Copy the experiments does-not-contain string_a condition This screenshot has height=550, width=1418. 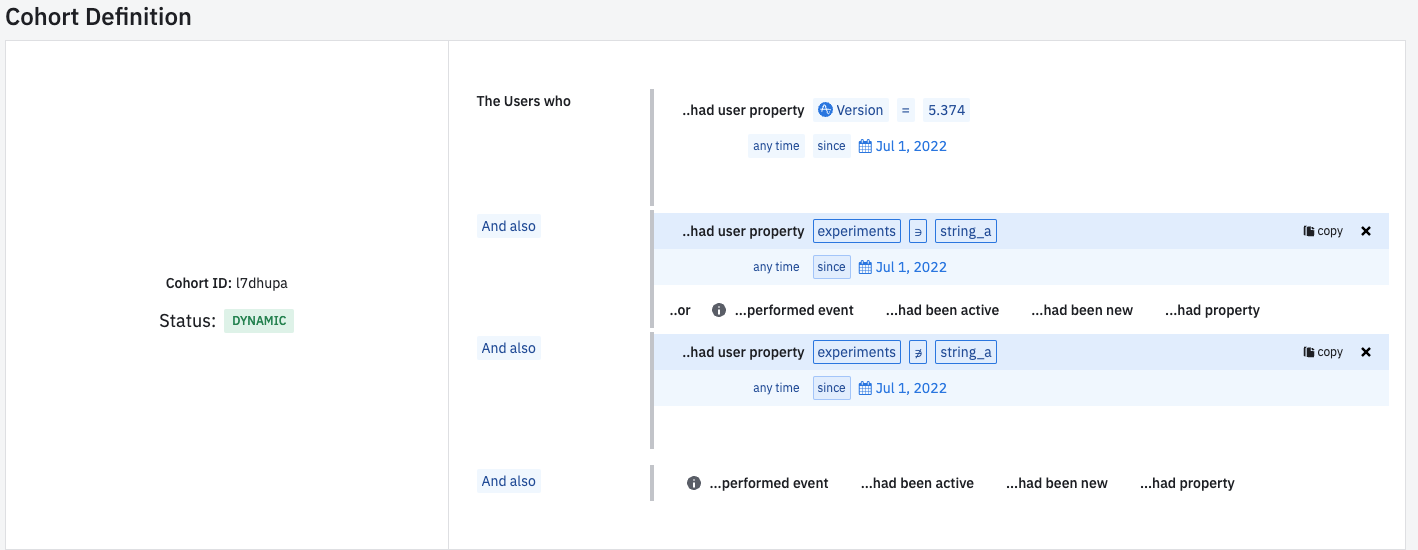click(1323, 352)
